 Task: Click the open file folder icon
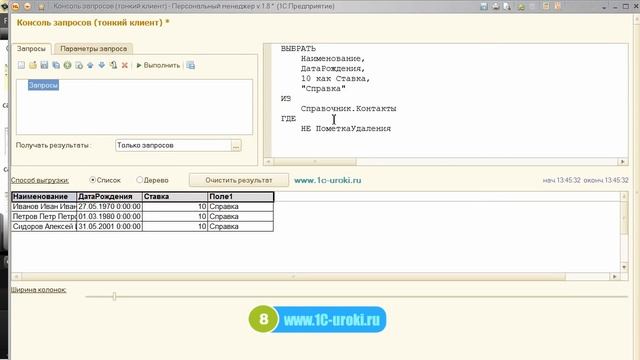[33, 65]
